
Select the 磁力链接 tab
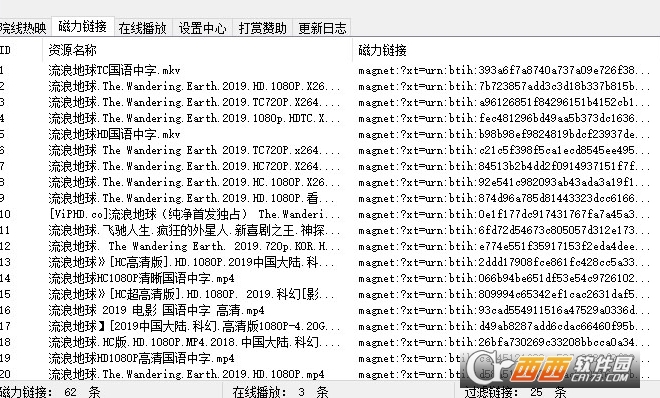(x=82, y=27)
